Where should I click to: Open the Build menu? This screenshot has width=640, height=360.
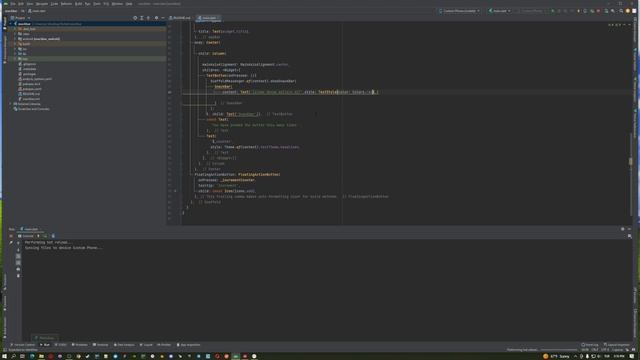[78, 4]
